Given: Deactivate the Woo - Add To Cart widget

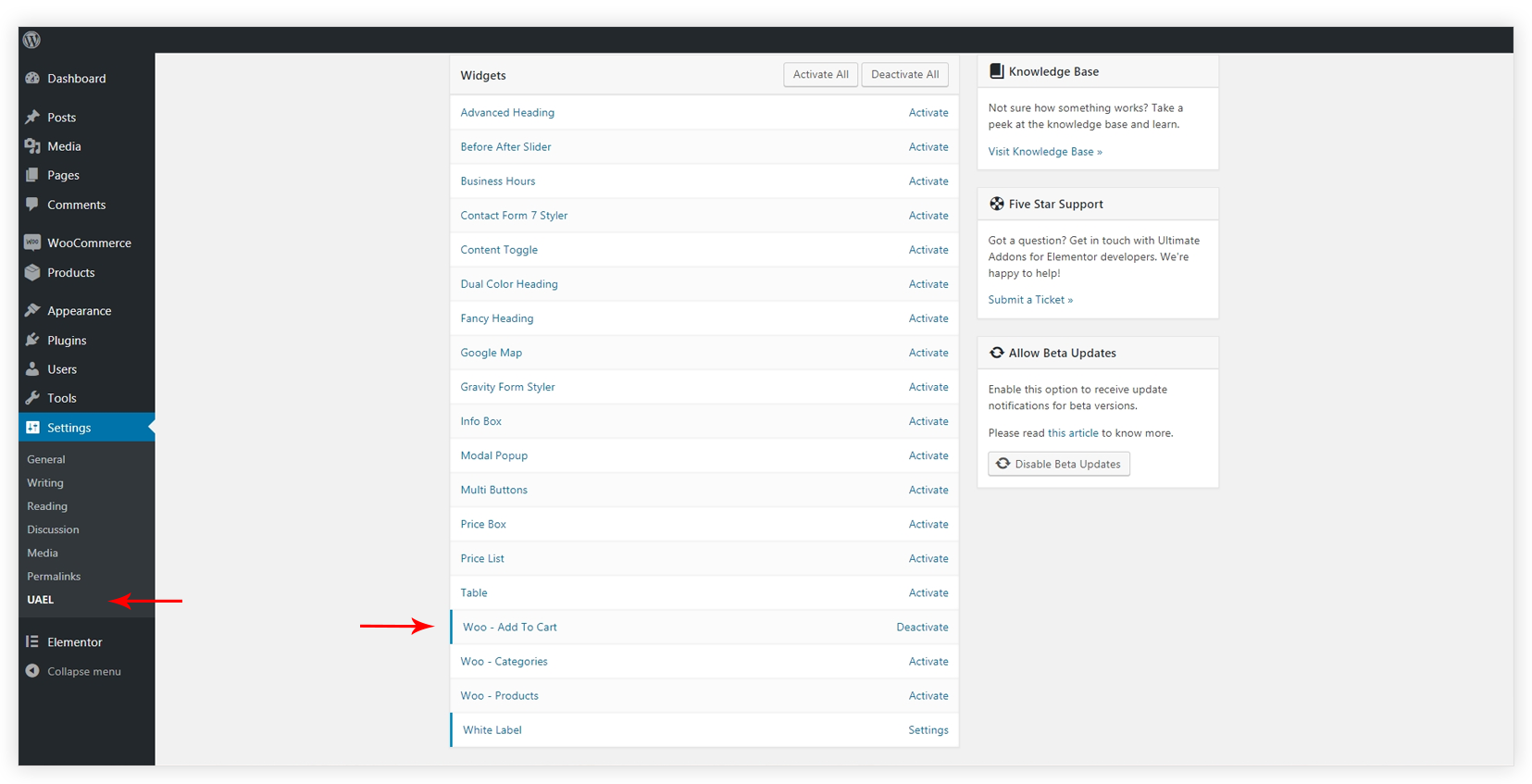Looking at the screenshot, I should pos(922,628).
